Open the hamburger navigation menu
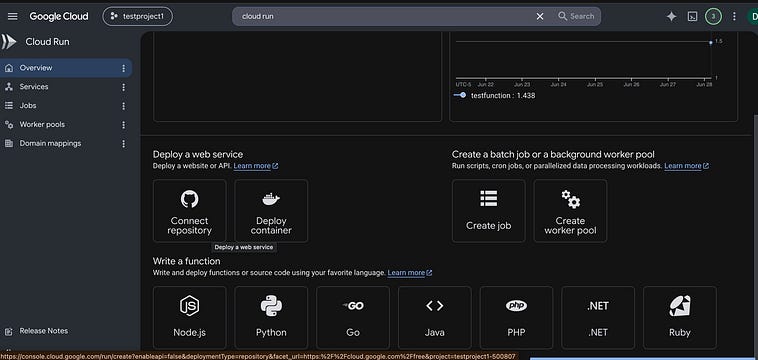Viewport: 758px width, 360px height. click(13, 16)
